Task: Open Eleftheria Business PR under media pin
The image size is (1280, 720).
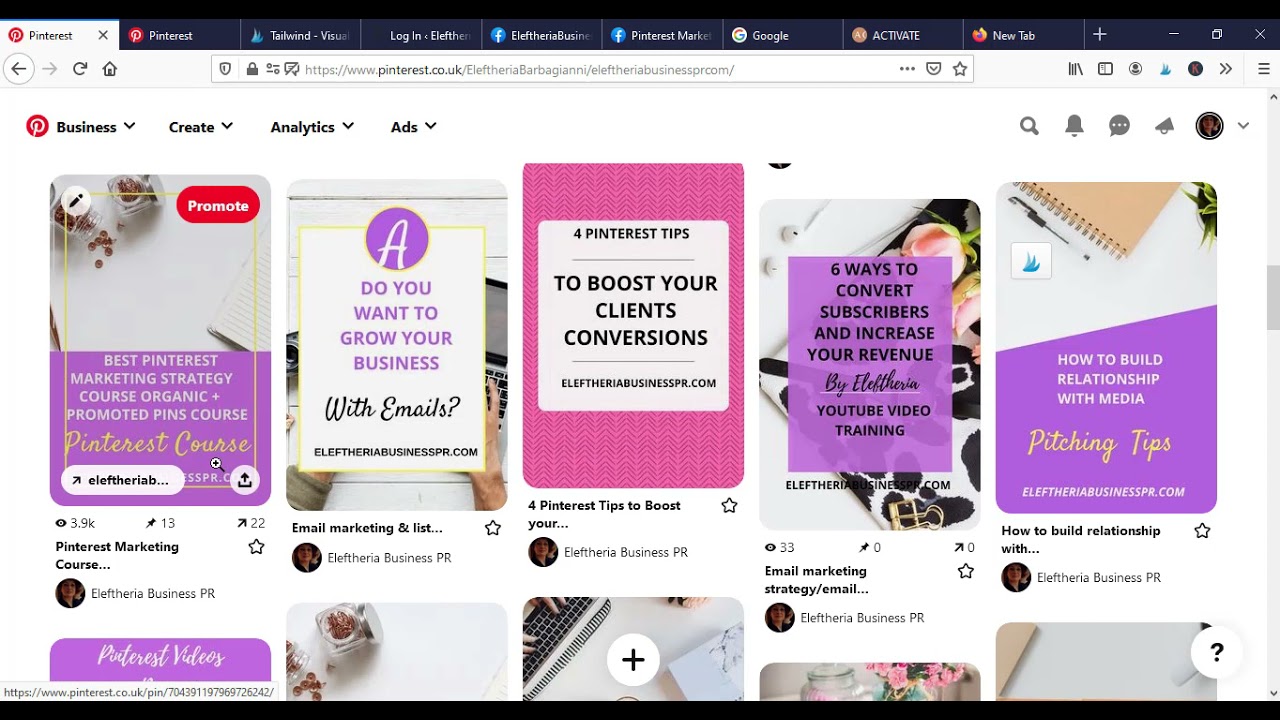Action: 1098,577
